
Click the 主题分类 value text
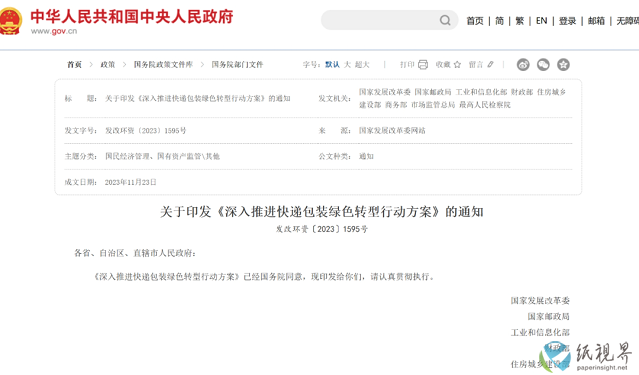click(x=162, y=156)
